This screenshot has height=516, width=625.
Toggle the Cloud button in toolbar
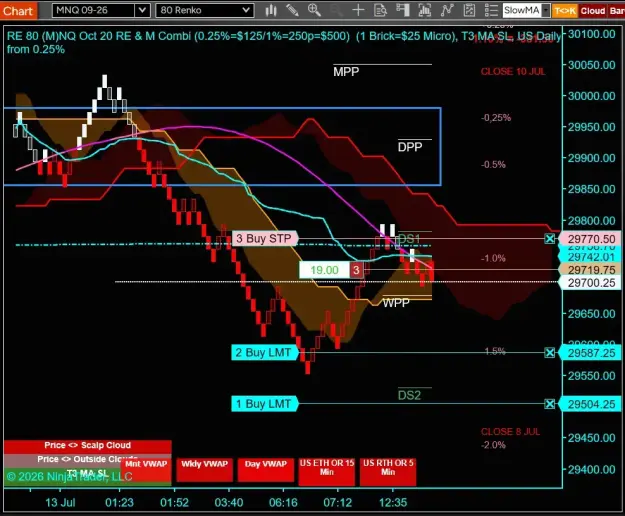(592, 11)
